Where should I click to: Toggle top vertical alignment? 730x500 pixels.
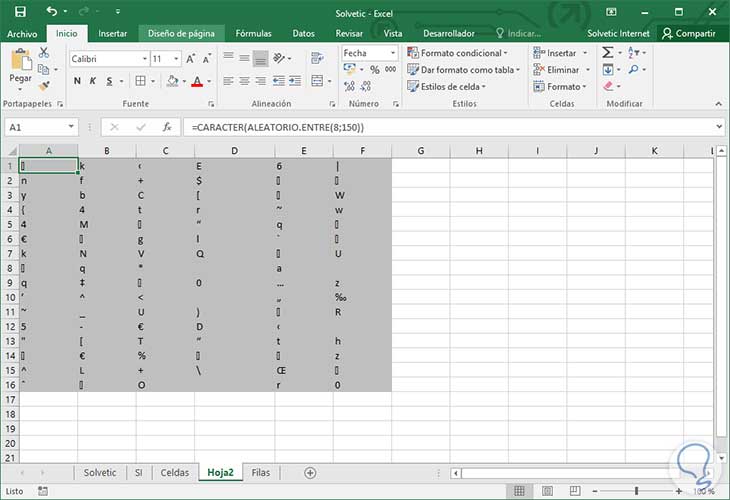point(228,57)
